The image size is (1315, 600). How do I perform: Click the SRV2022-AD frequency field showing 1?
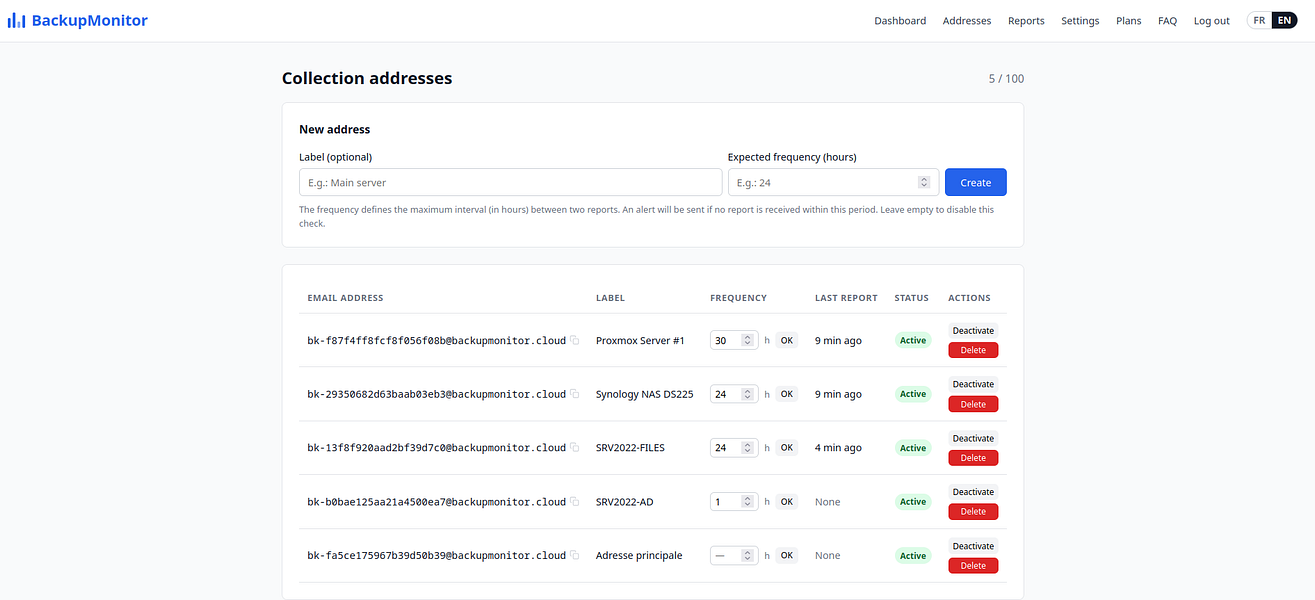pos(734,502)
